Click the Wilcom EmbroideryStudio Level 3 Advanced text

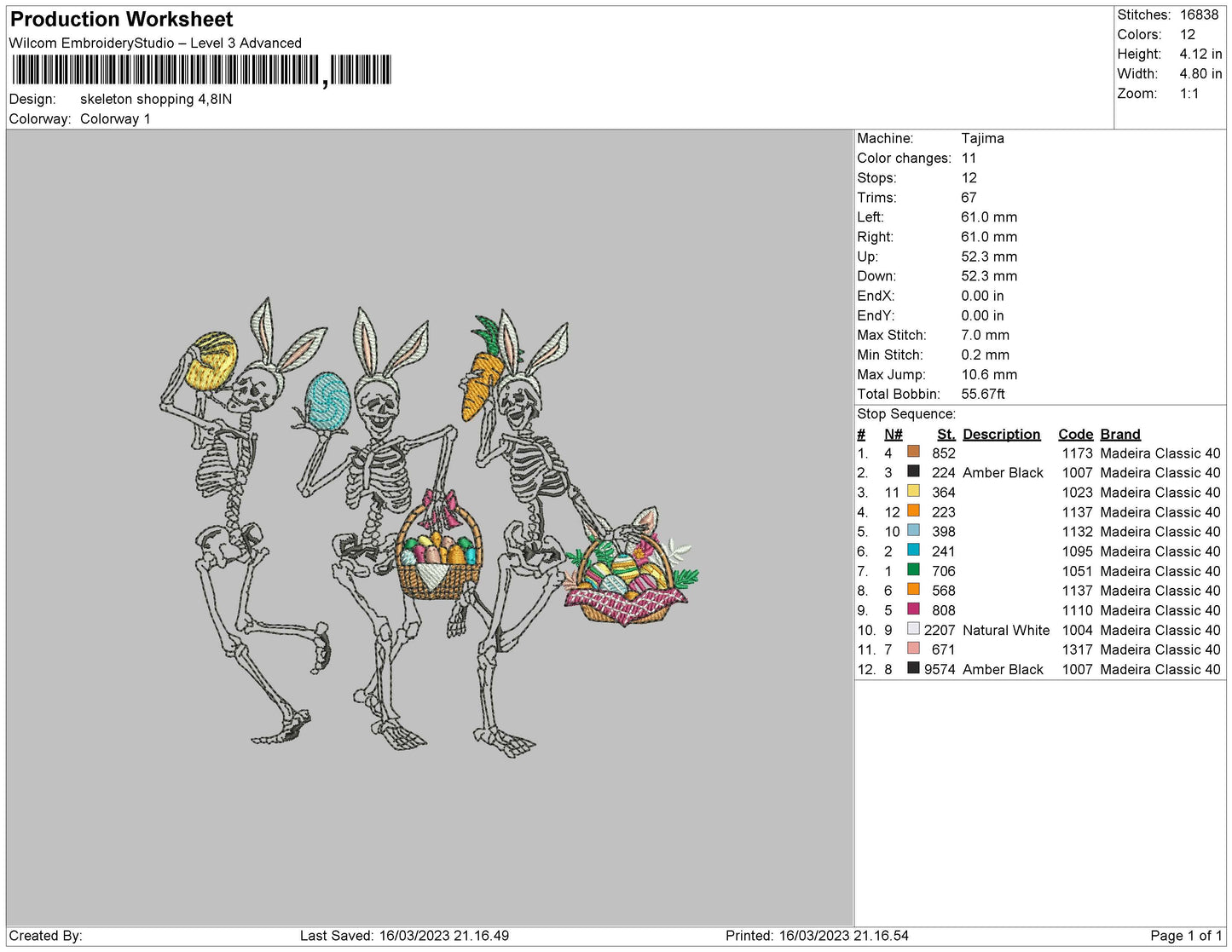pos(155,43)
